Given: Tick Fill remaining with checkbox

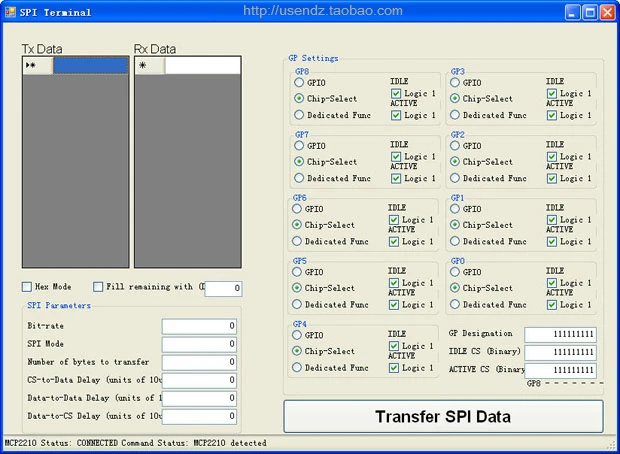Looking at the screenshot, I should click(x=98, y=287).
